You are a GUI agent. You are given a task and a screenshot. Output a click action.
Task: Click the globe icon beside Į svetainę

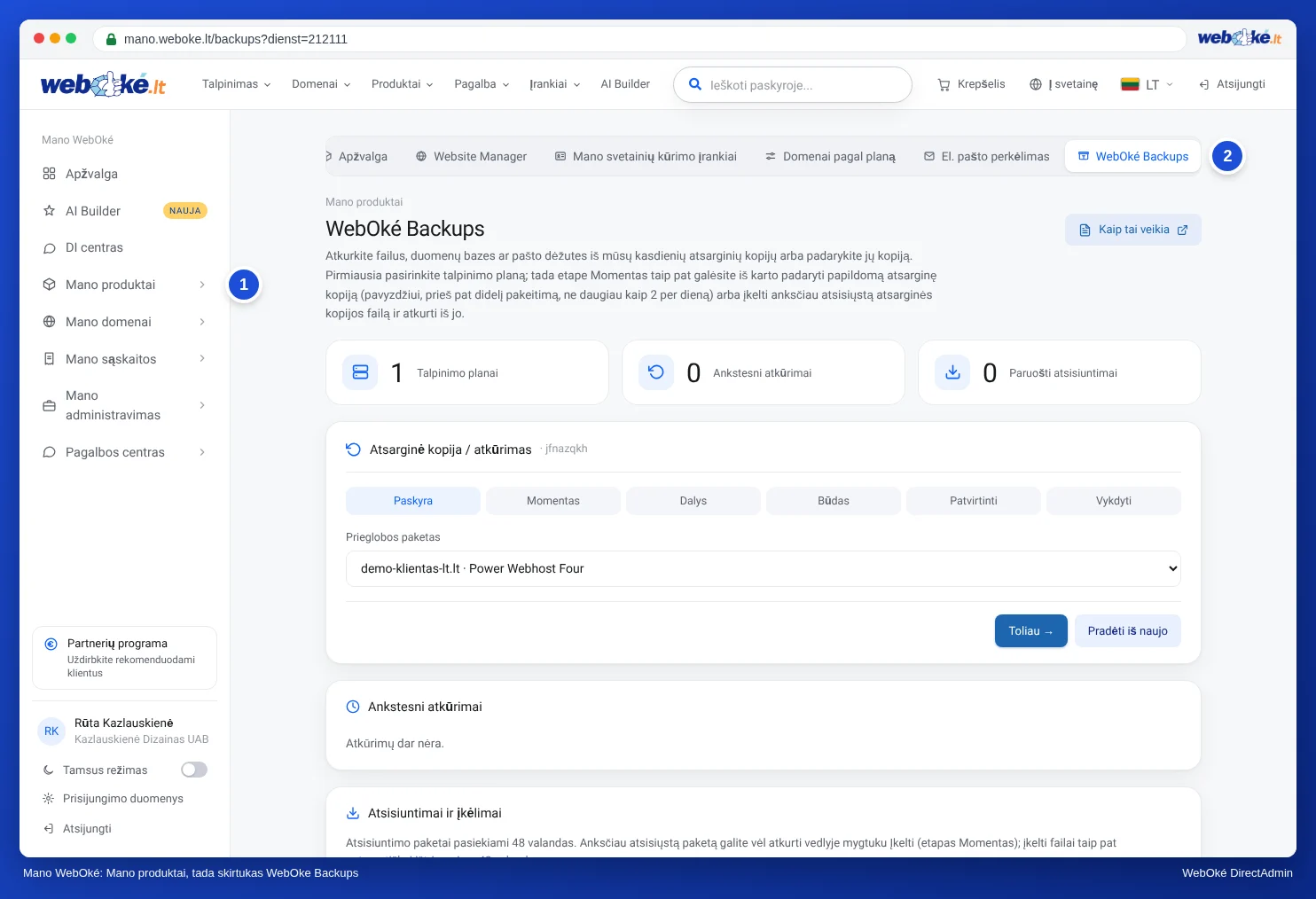1036,84
